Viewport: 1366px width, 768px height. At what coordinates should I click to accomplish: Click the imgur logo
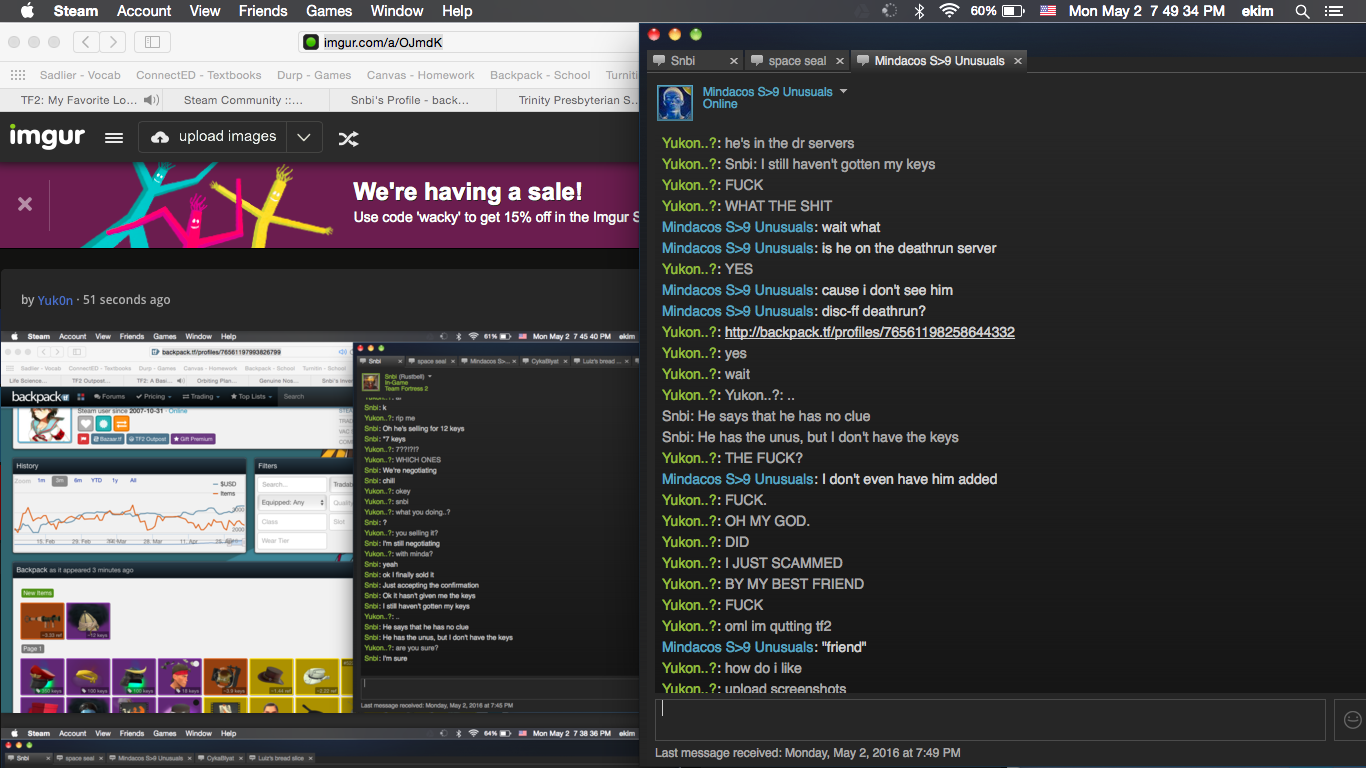(47, 137)
